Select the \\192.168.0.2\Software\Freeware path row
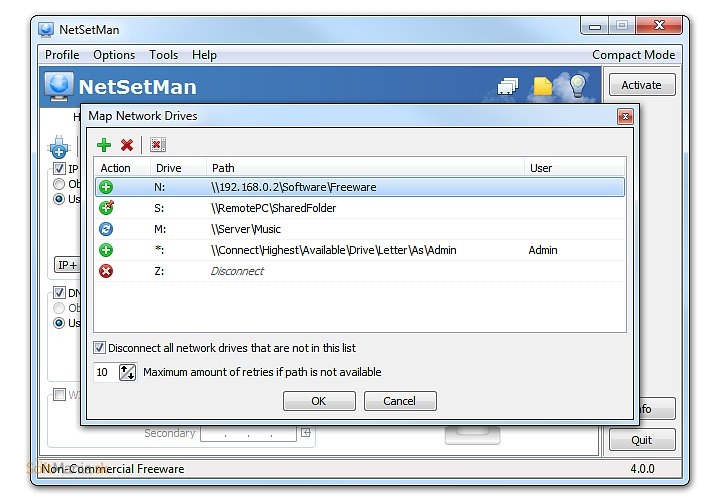The height and width of the screenshot is (500, 720). pyautogui.click(x=360, y=187)
